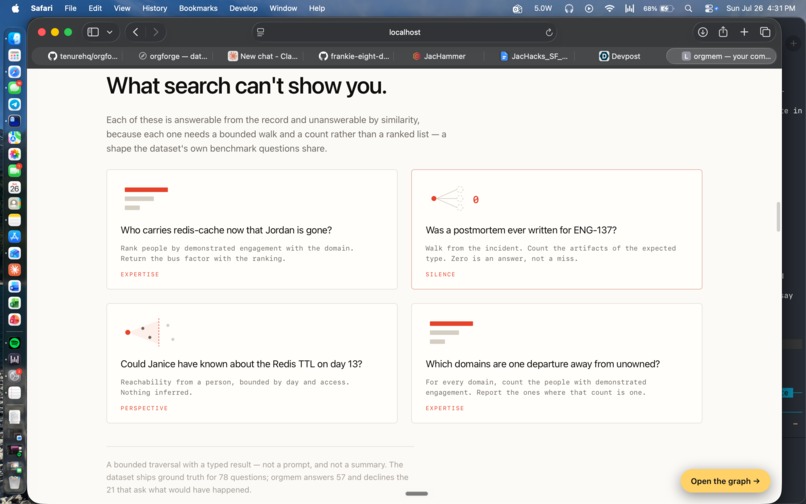
Task: Open the File menu
Action: click(x=70, y=8)
